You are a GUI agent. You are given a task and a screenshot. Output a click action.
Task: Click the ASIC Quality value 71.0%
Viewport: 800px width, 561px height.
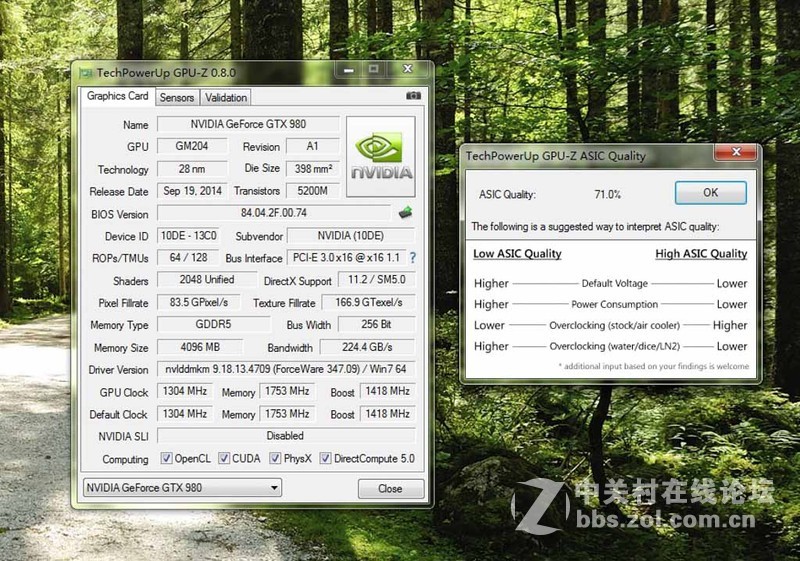pyautogui.click(x=607, y=194)
